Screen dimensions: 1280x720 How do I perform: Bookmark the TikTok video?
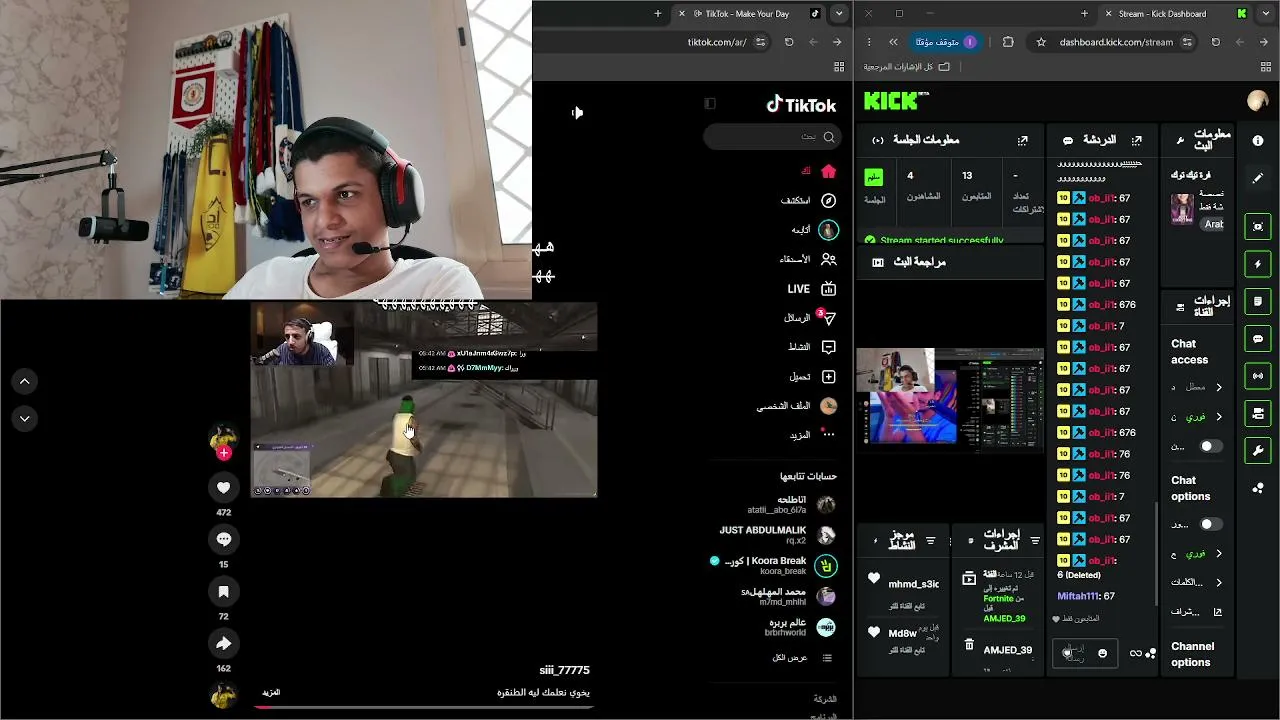click(x=224, y=592)
